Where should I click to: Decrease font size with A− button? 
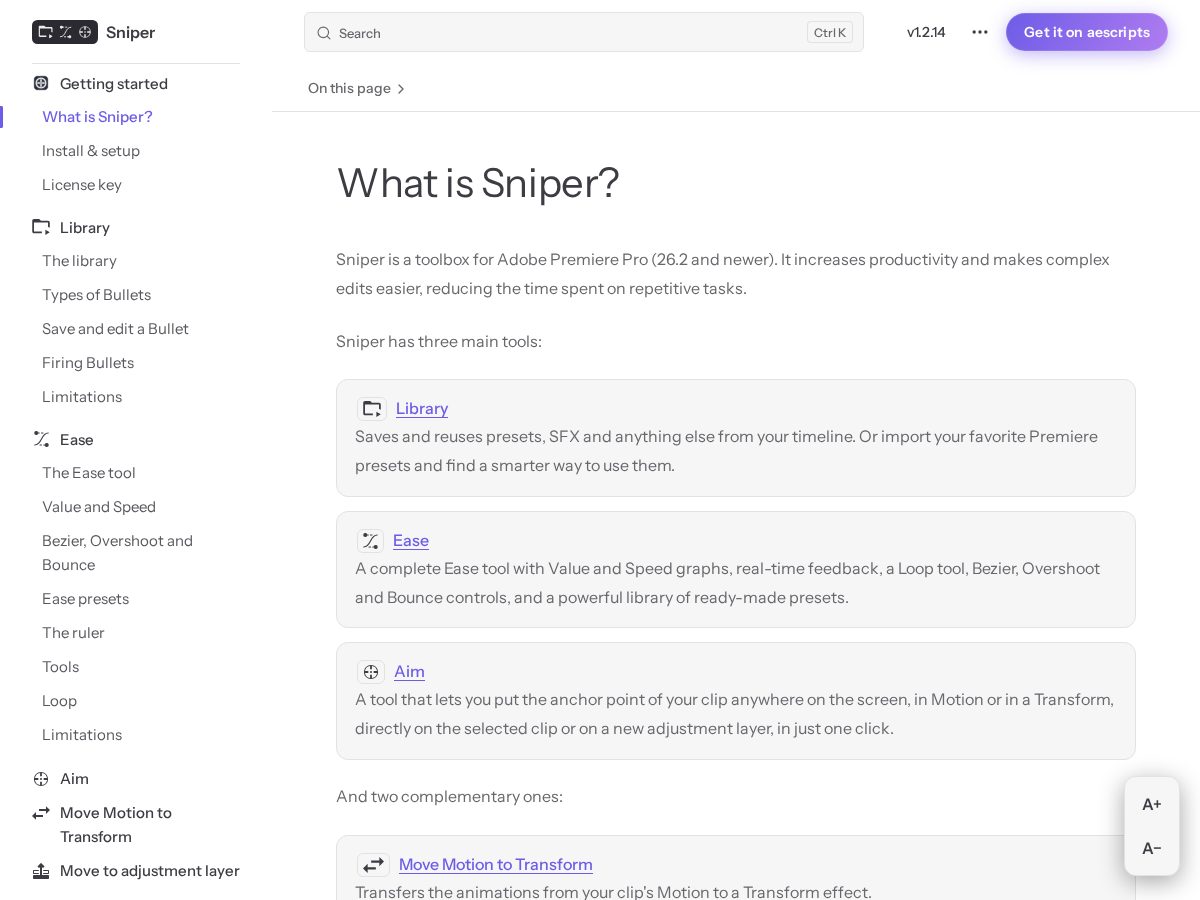click(1152, 848)
